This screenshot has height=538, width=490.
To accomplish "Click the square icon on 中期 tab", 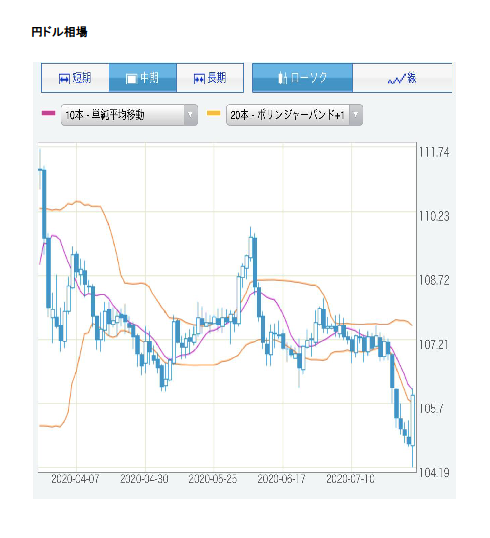I will pyautogui.click(x=131, y=79).
